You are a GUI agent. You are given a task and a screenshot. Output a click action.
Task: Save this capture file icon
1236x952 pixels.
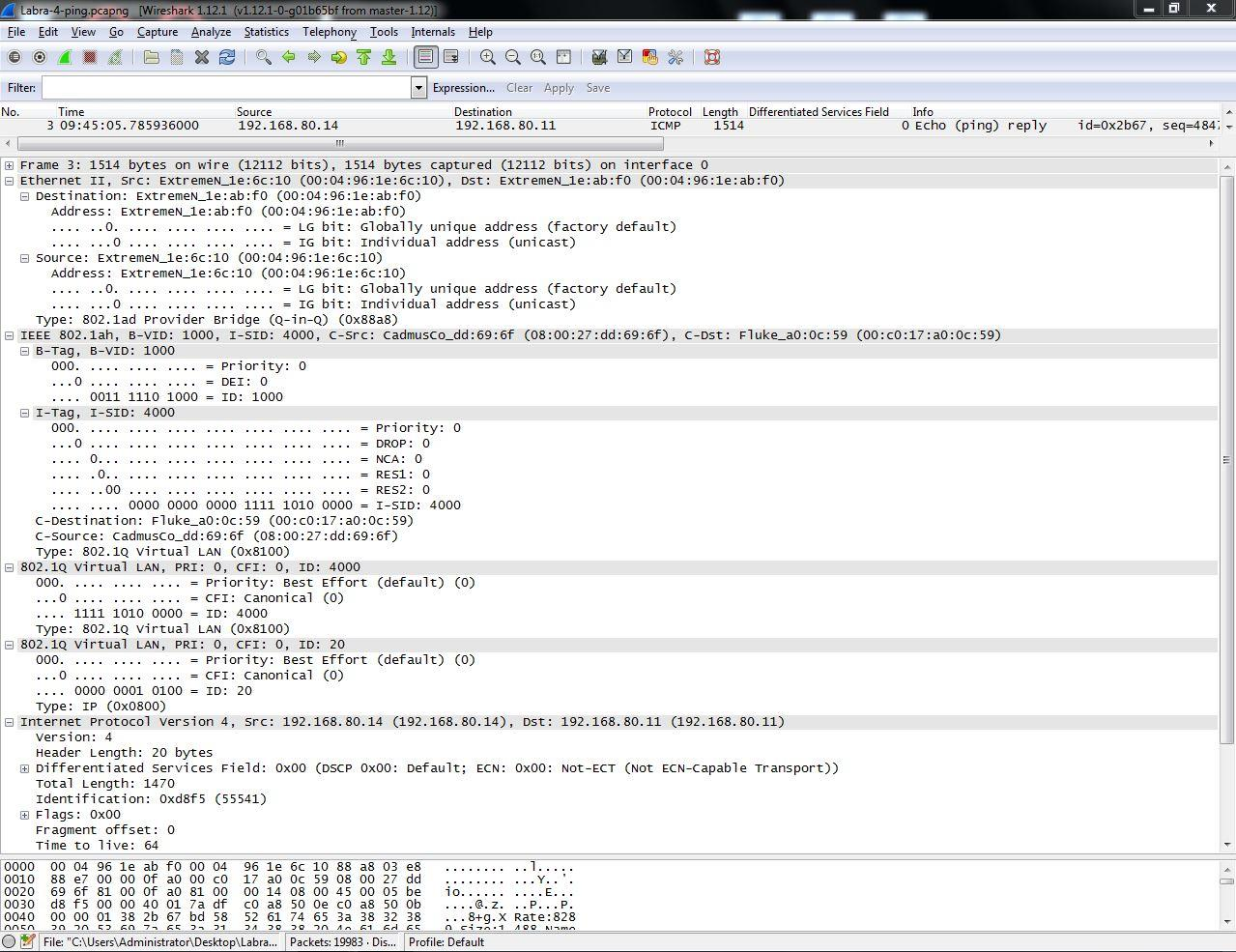pos(177,57)
